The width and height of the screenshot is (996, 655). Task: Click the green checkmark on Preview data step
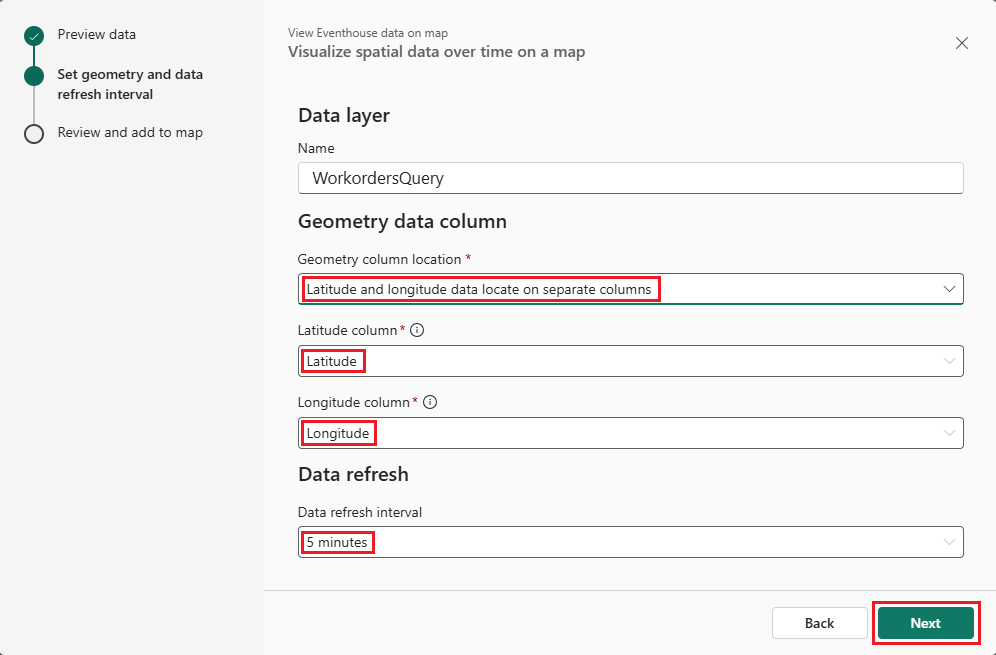point(33,34)
